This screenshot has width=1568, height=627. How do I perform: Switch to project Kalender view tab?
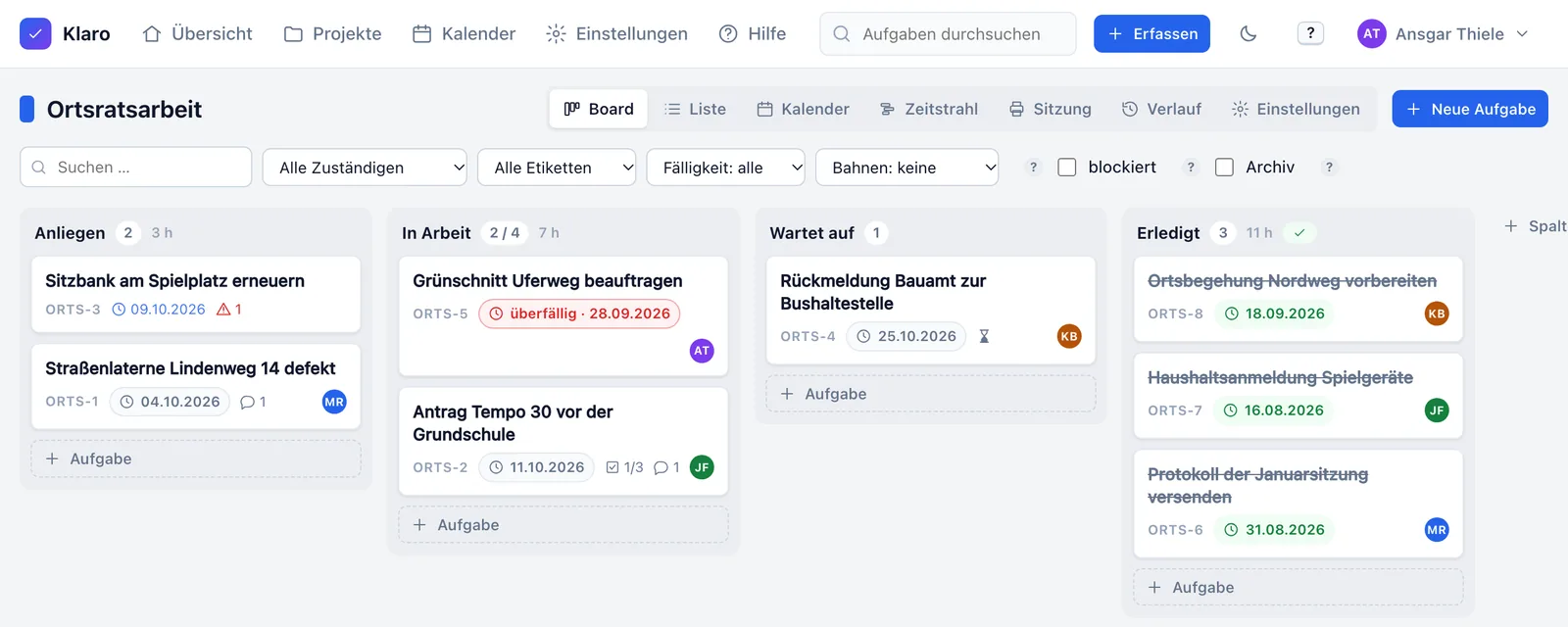[803, 109]
